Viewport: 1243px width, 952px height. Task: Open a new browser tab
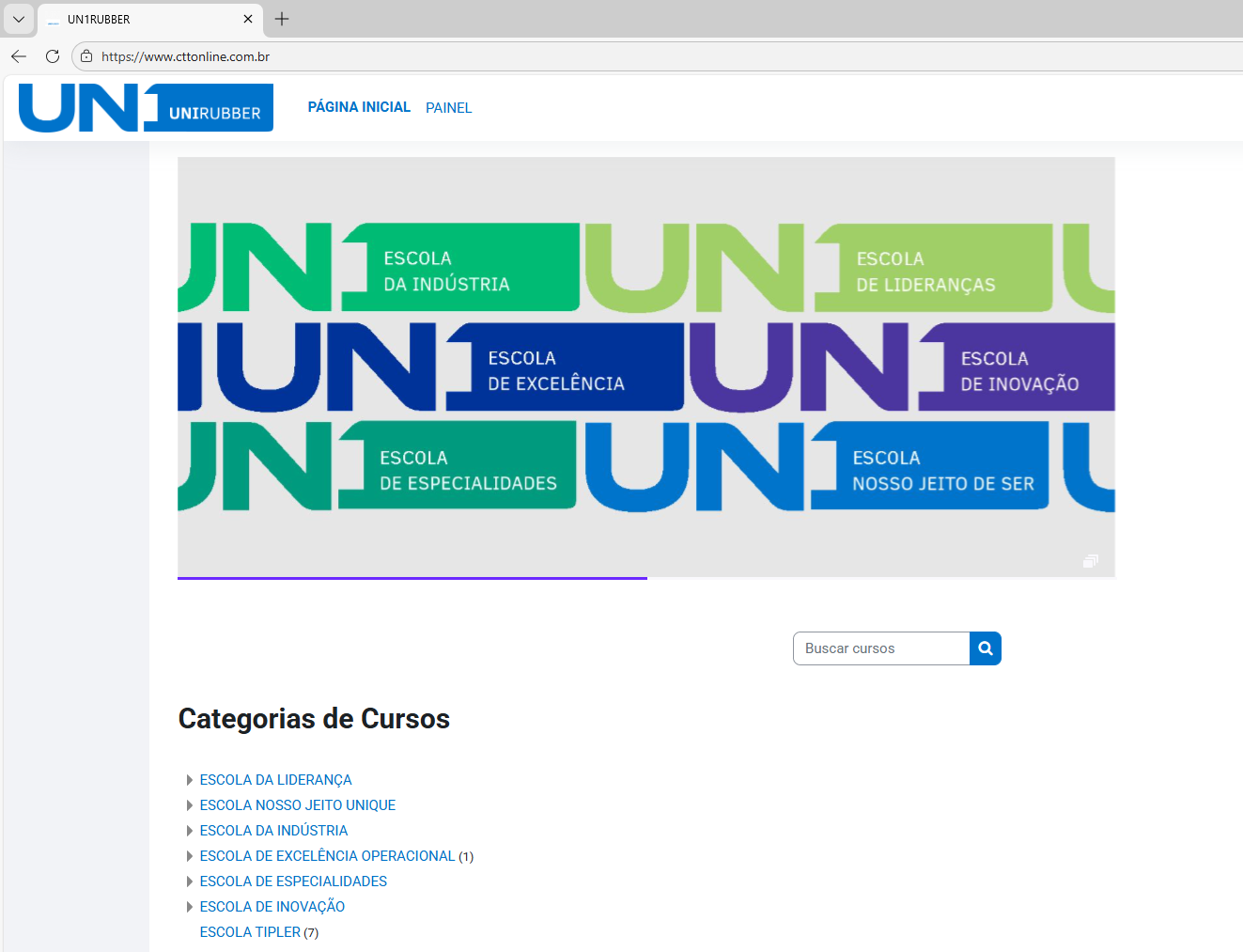pyautogui.click(x=282, y=19)
